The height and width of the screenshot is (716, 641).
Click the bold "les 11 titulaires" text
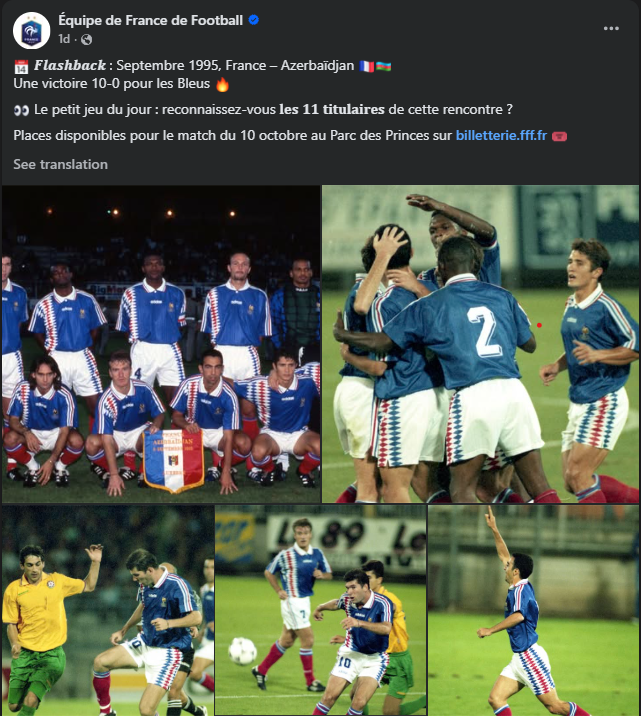pyautogui.click(x=332, y=108)
